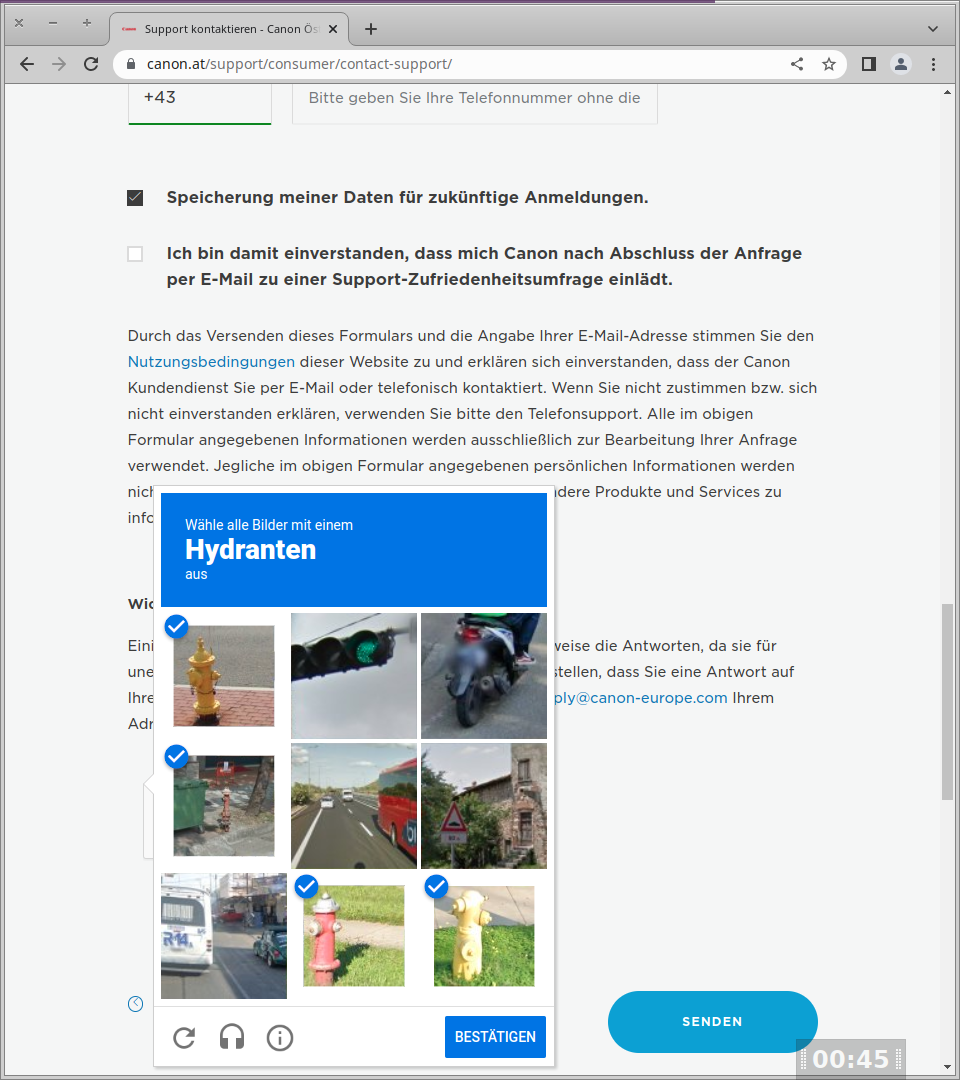
Task: Click the Bestätigen button
Action: 495,1037
